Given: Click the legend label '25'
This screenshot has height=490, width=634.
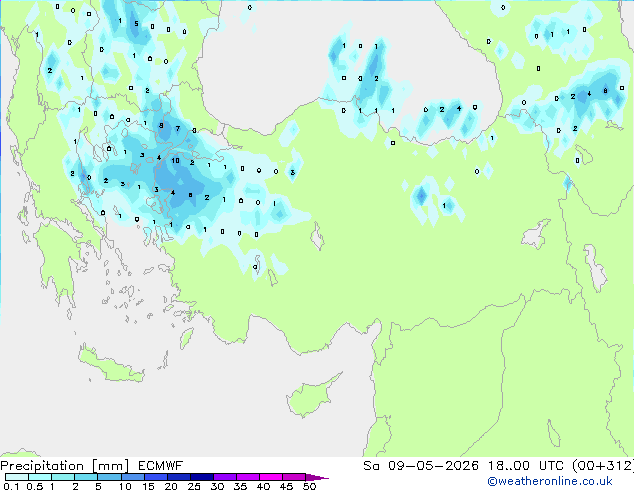Looking at the screenshot, I should pos(194,486).
